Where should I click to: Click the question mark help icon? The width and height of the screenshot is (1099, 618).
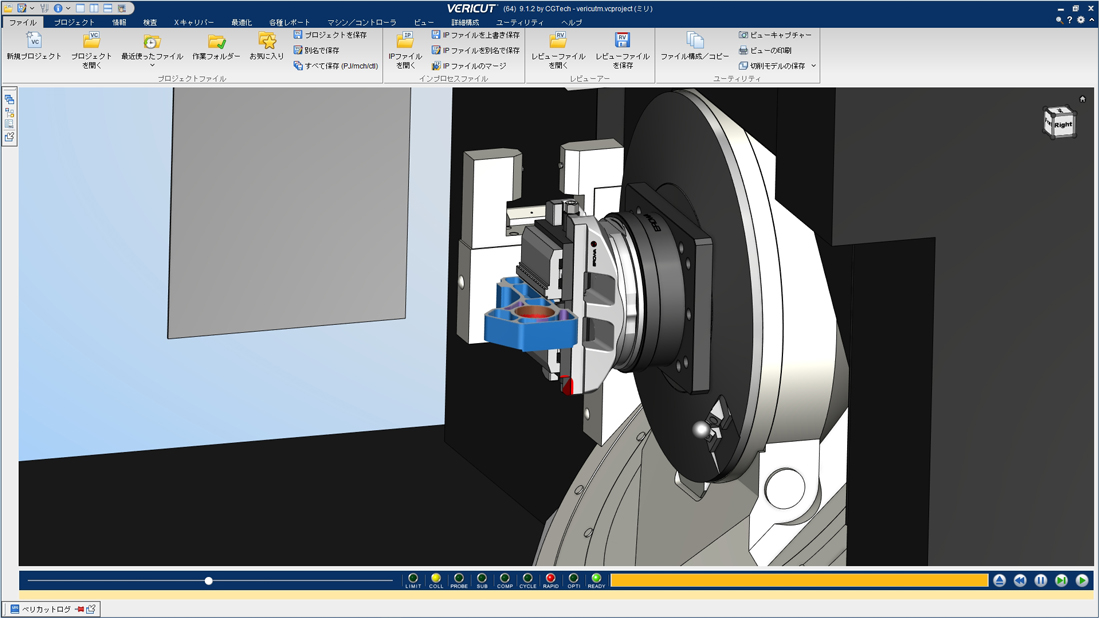pos(1070,20)
